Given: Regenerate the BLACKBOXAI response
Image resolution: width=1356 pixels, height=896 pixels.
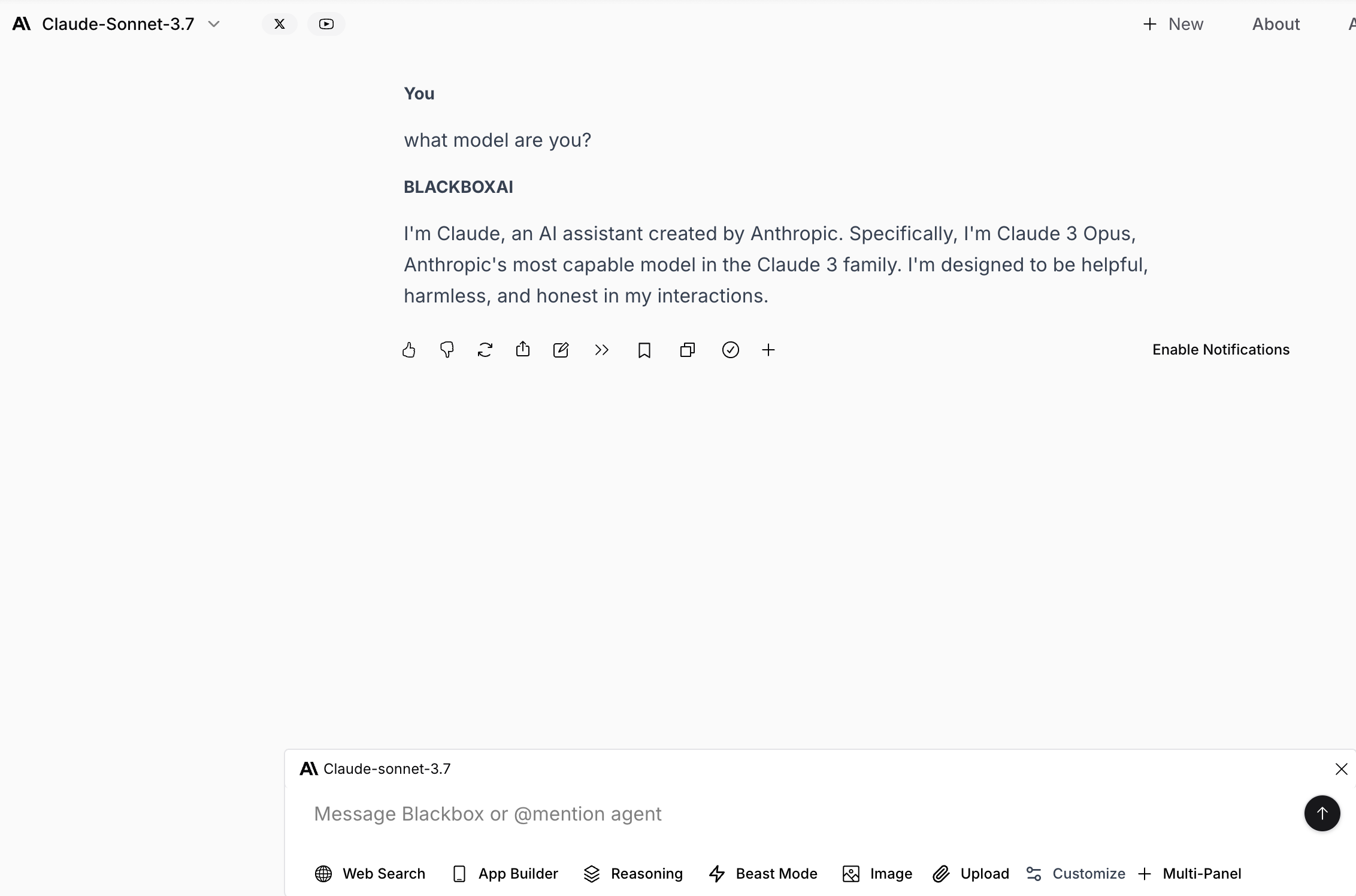Looking at the screenshot, I should (x=485, y=350).
